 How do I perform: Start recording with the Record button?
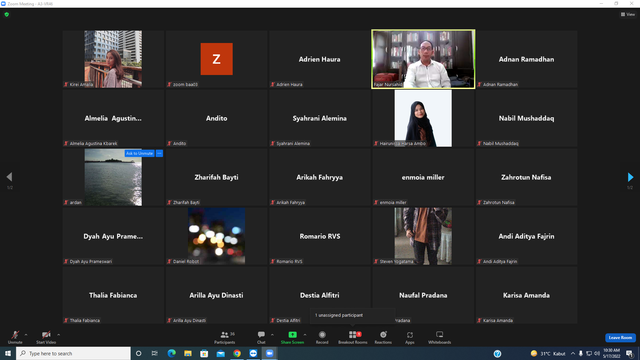tap(322, 337)
